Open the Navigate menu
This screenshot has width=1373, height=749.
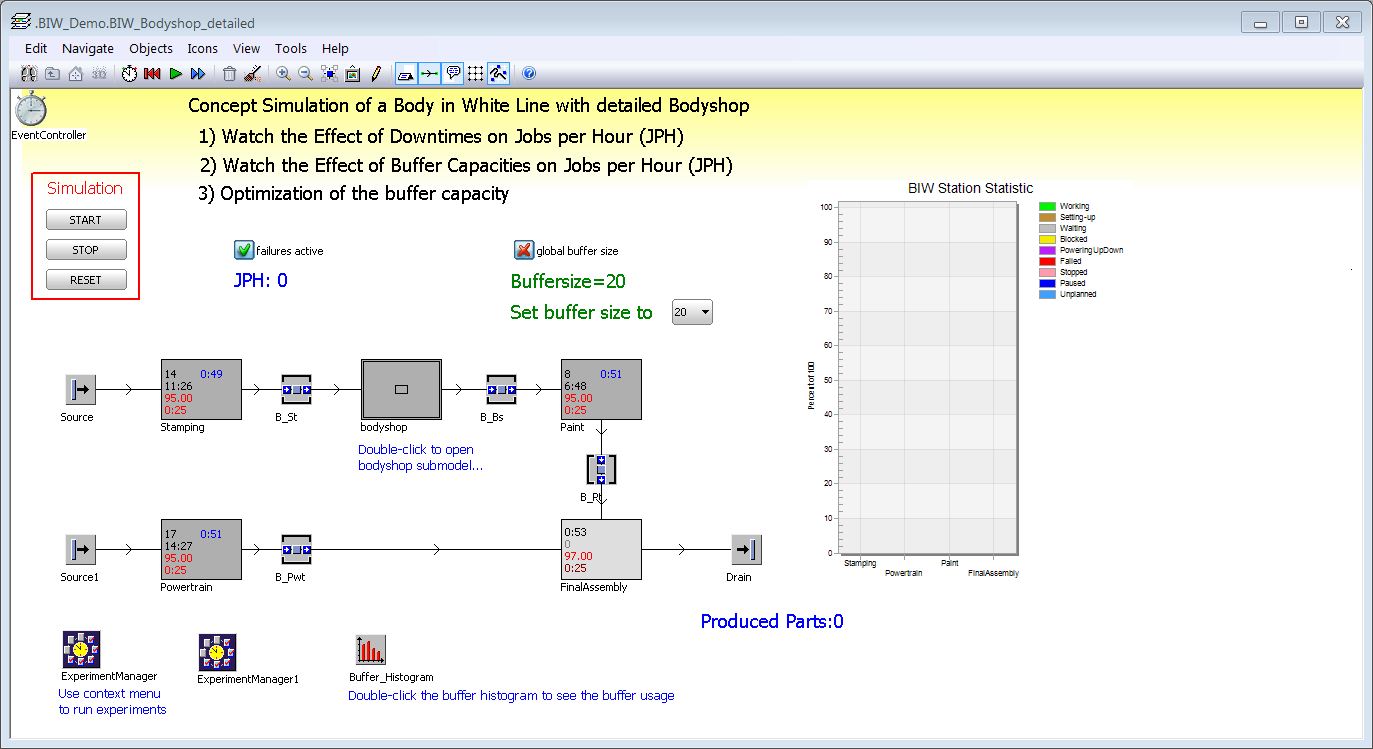[87, 48]
